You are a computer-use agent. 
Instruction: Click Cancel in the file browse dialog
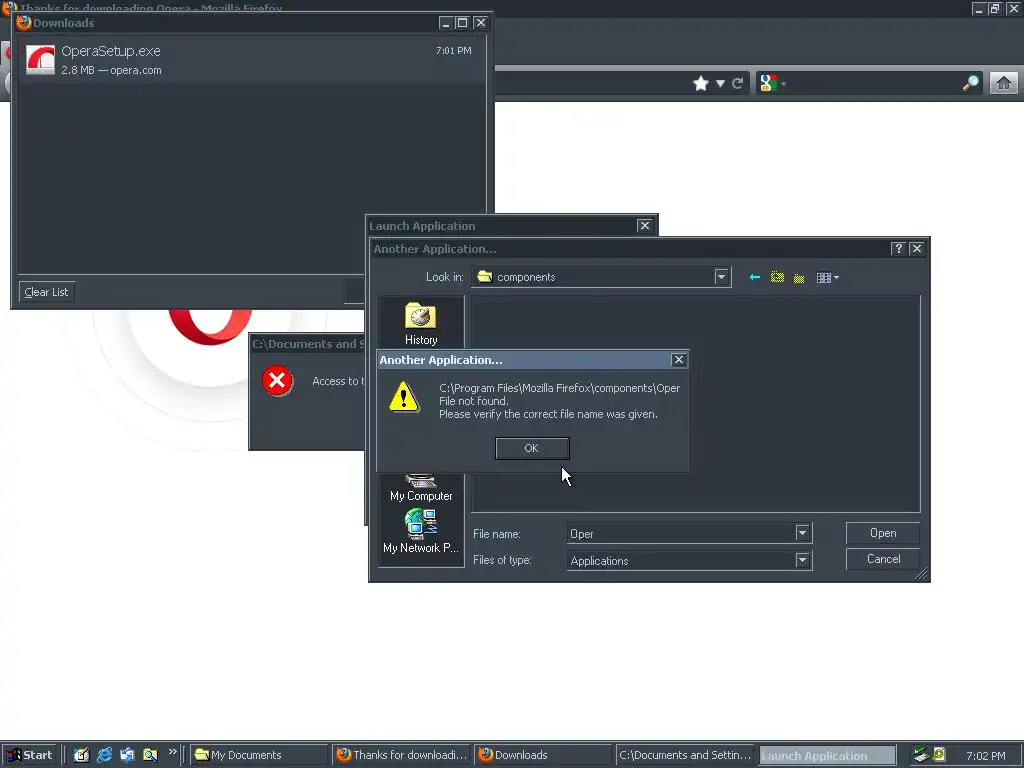882,559
